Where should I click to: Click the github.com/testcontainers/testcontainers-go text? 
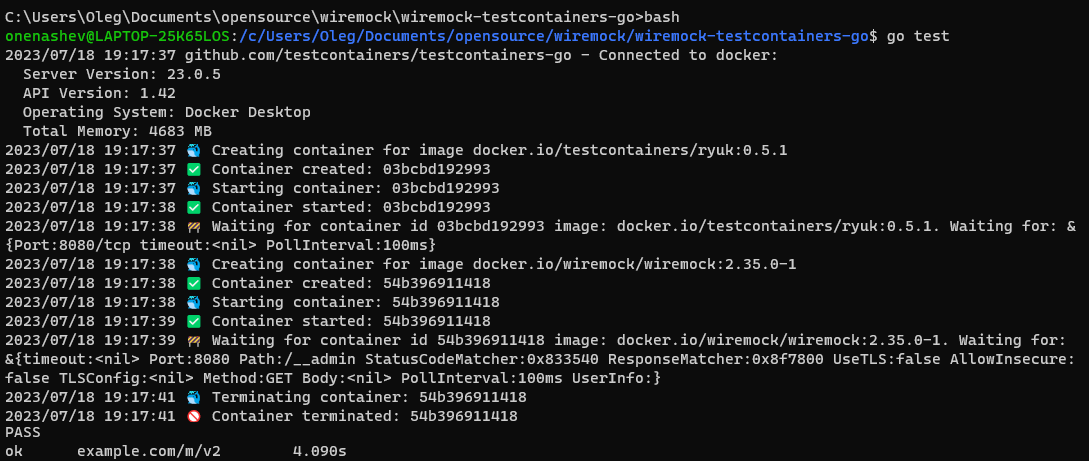[378, 56]
